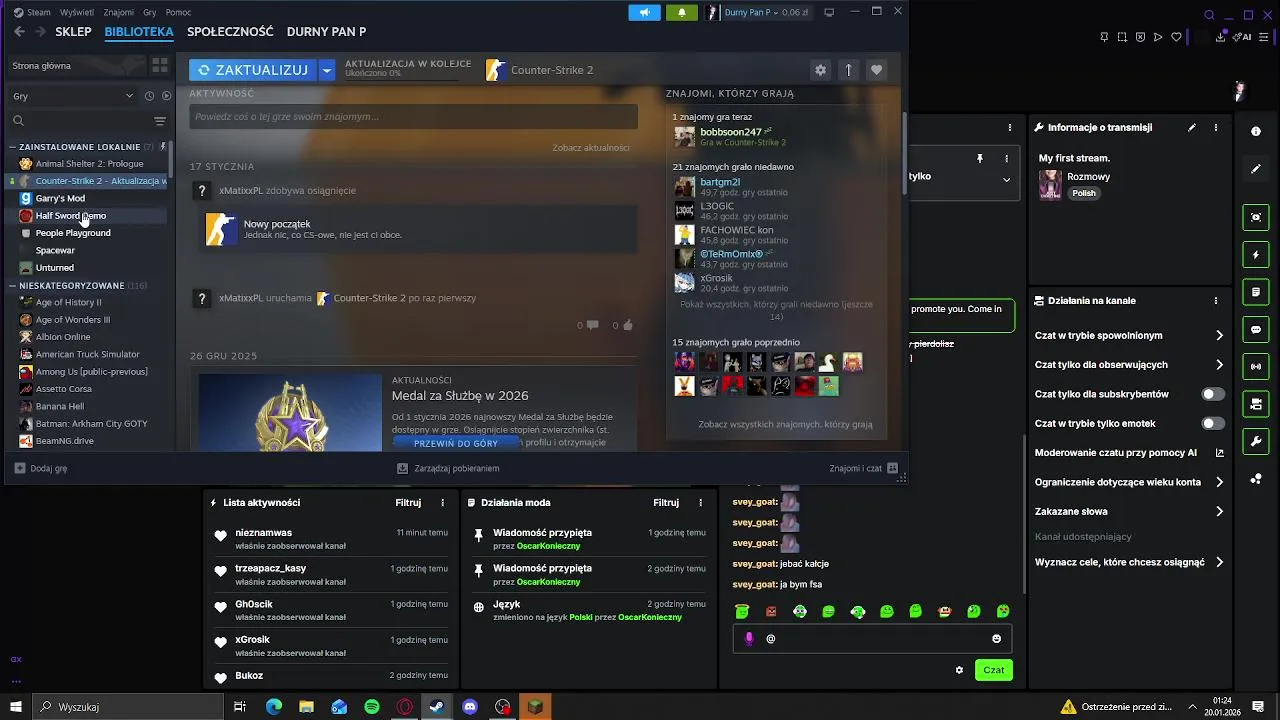Collapse NIESKATEGORYZOWANE section
Image resolution: width=1280 pixels, height=720 pixels.
click(x=13, y=286)
